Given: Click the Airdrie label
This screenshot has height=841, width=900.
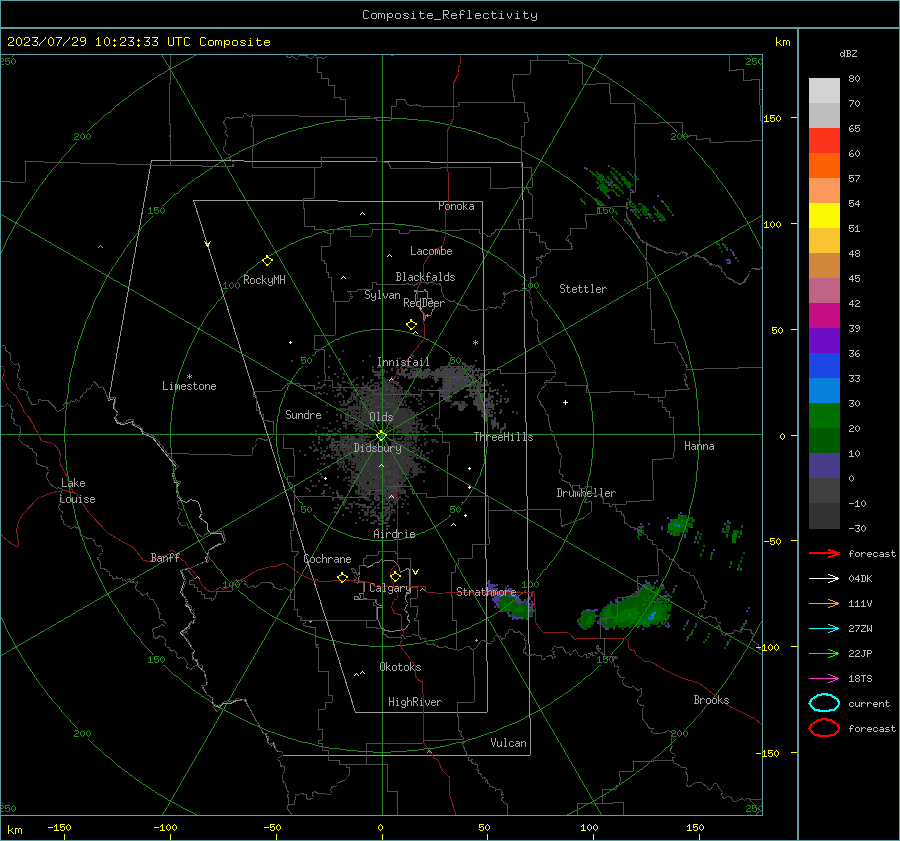Looking at the screenshot, I should point(394,534).
